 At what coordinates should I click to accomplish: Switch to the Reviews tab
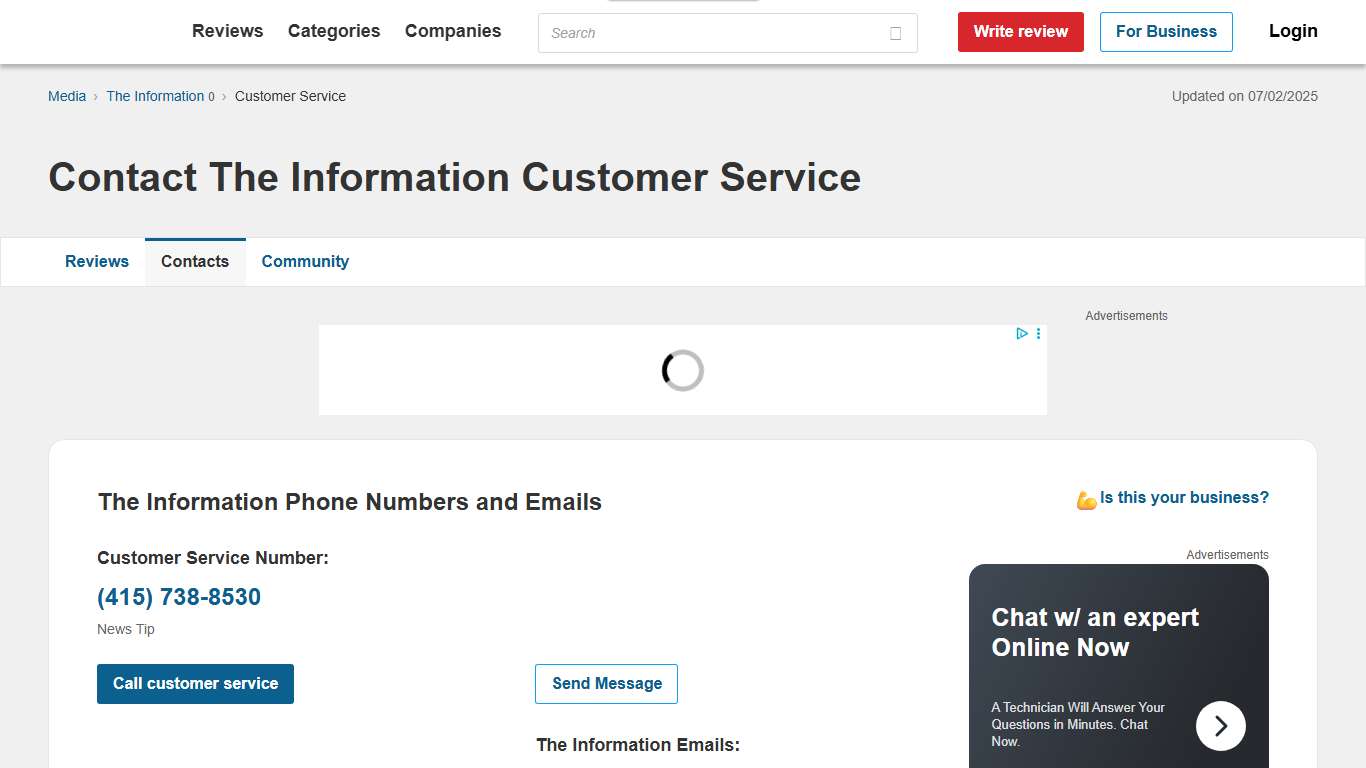(x=97, y=261)
